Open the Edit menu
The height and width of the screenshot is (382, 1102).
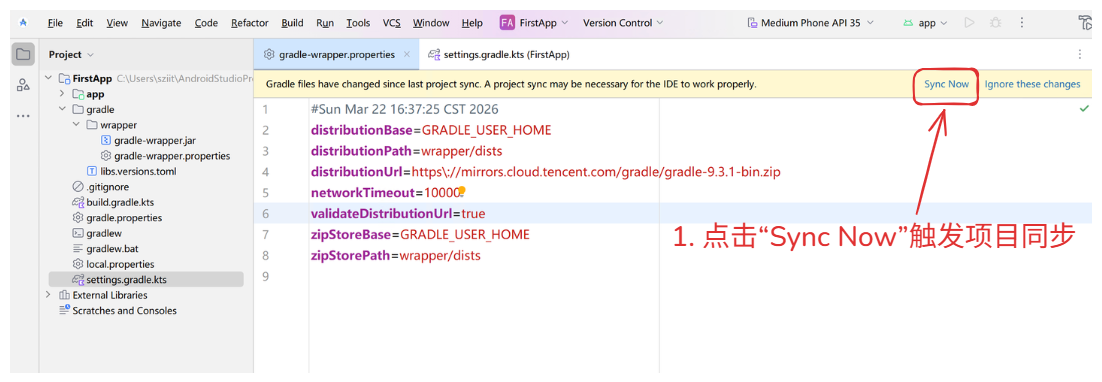(x=85, y=22)
